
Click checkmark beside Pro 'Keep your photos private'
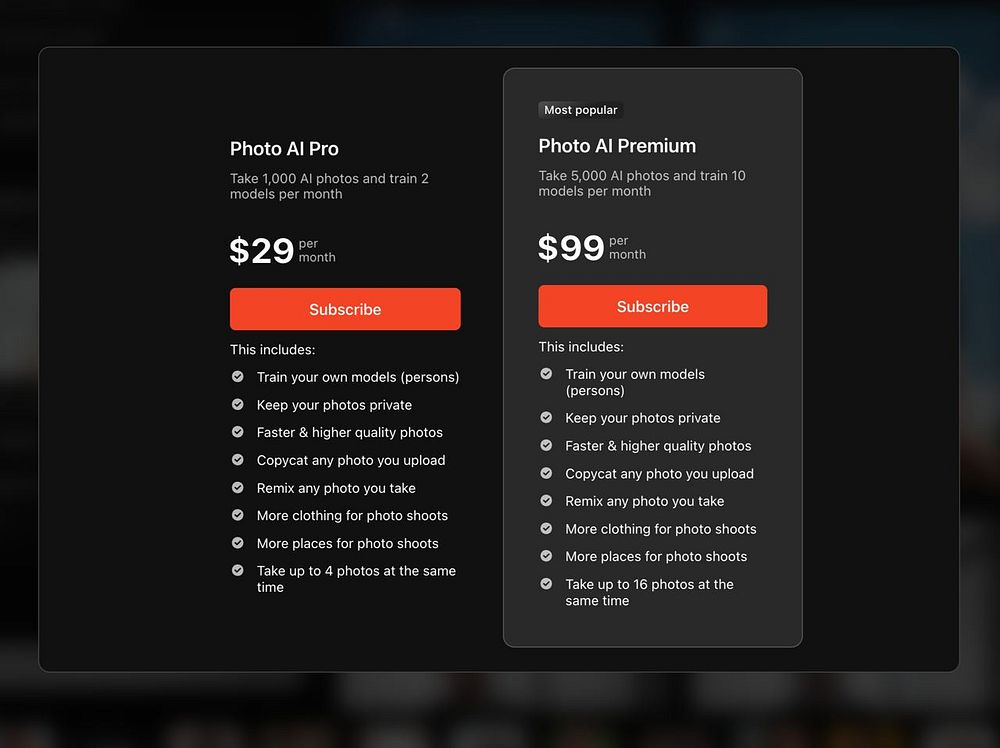pos(238,404)
